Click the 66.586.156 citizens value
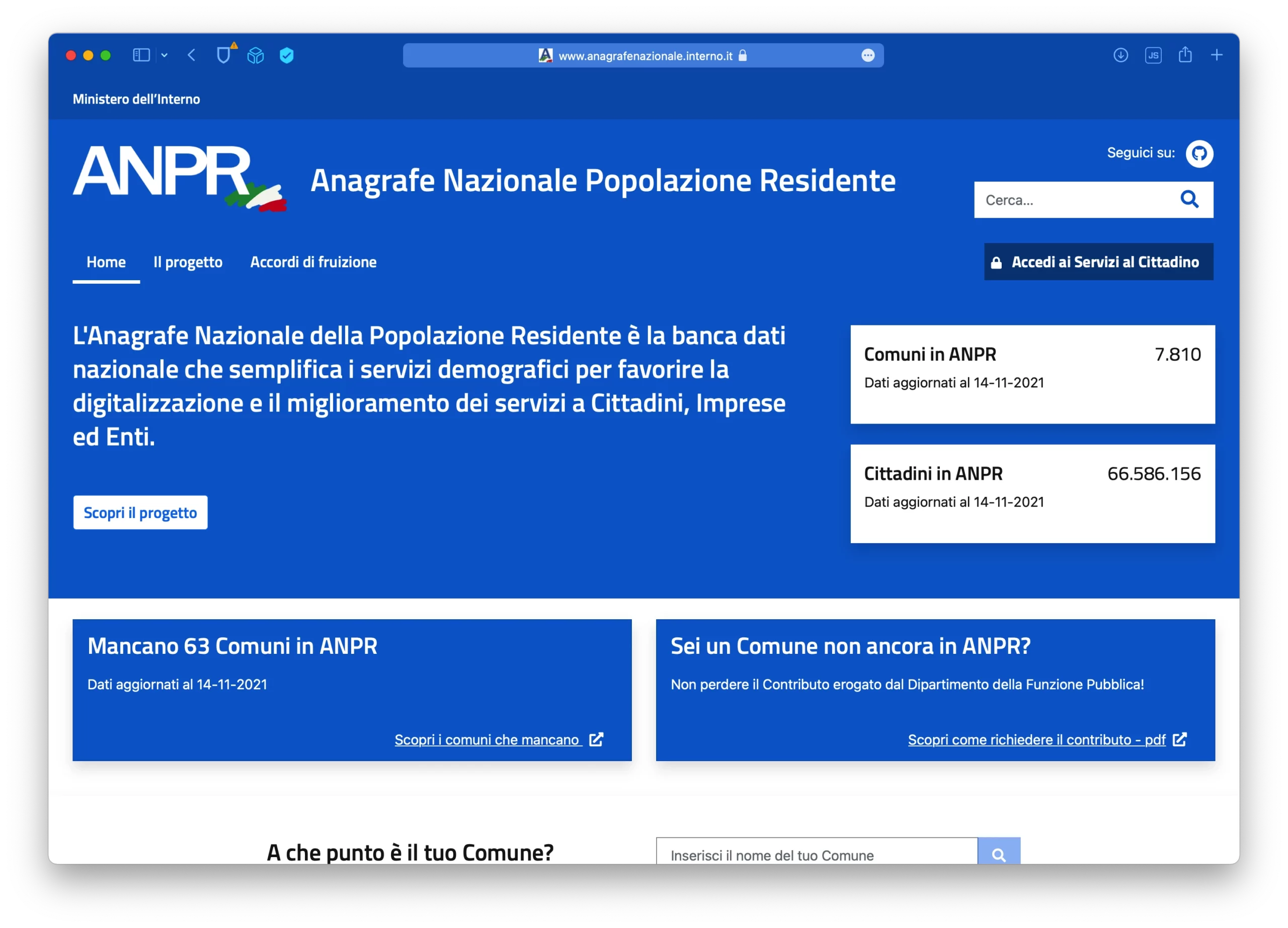 (x=1154, y=473)
